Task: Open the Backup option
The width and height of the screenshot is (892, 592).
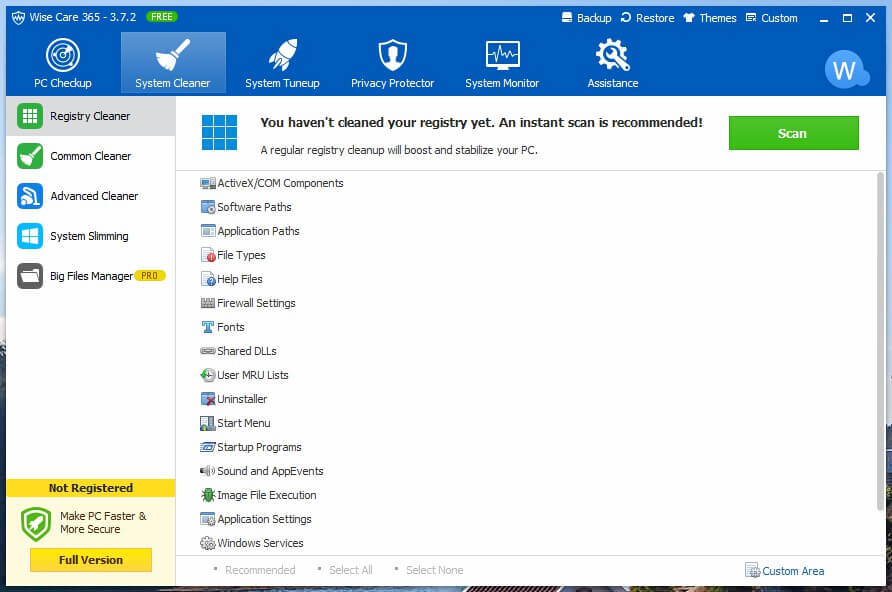Action: tap(587, 18)
